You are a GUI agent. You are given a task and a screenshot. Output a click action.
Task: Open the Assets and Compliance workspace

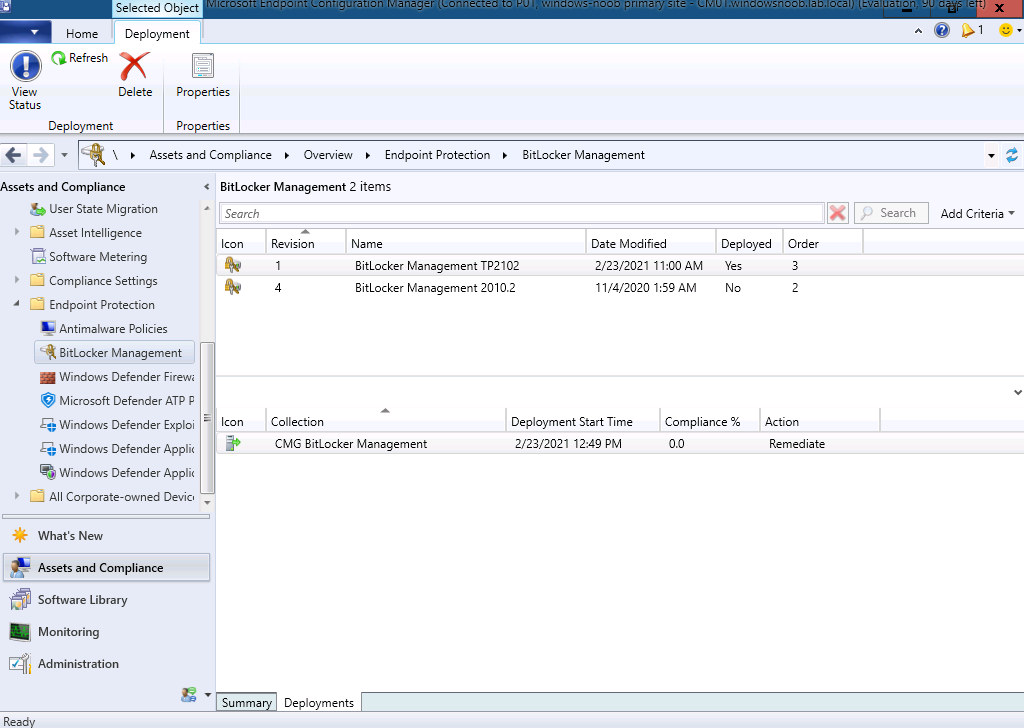tap(106, 567)
